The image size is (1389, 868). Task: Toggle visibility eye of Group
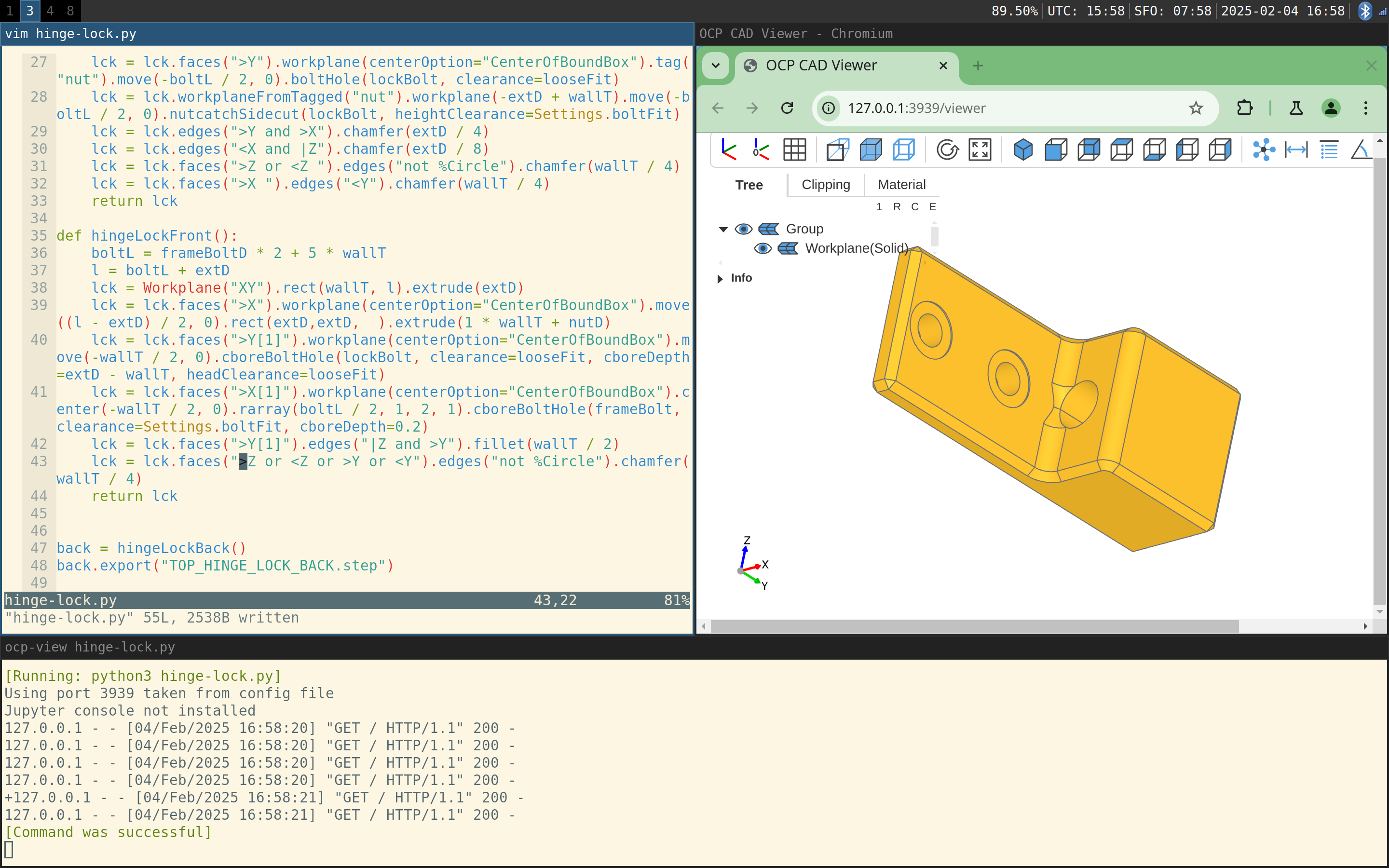coord(743,229)
